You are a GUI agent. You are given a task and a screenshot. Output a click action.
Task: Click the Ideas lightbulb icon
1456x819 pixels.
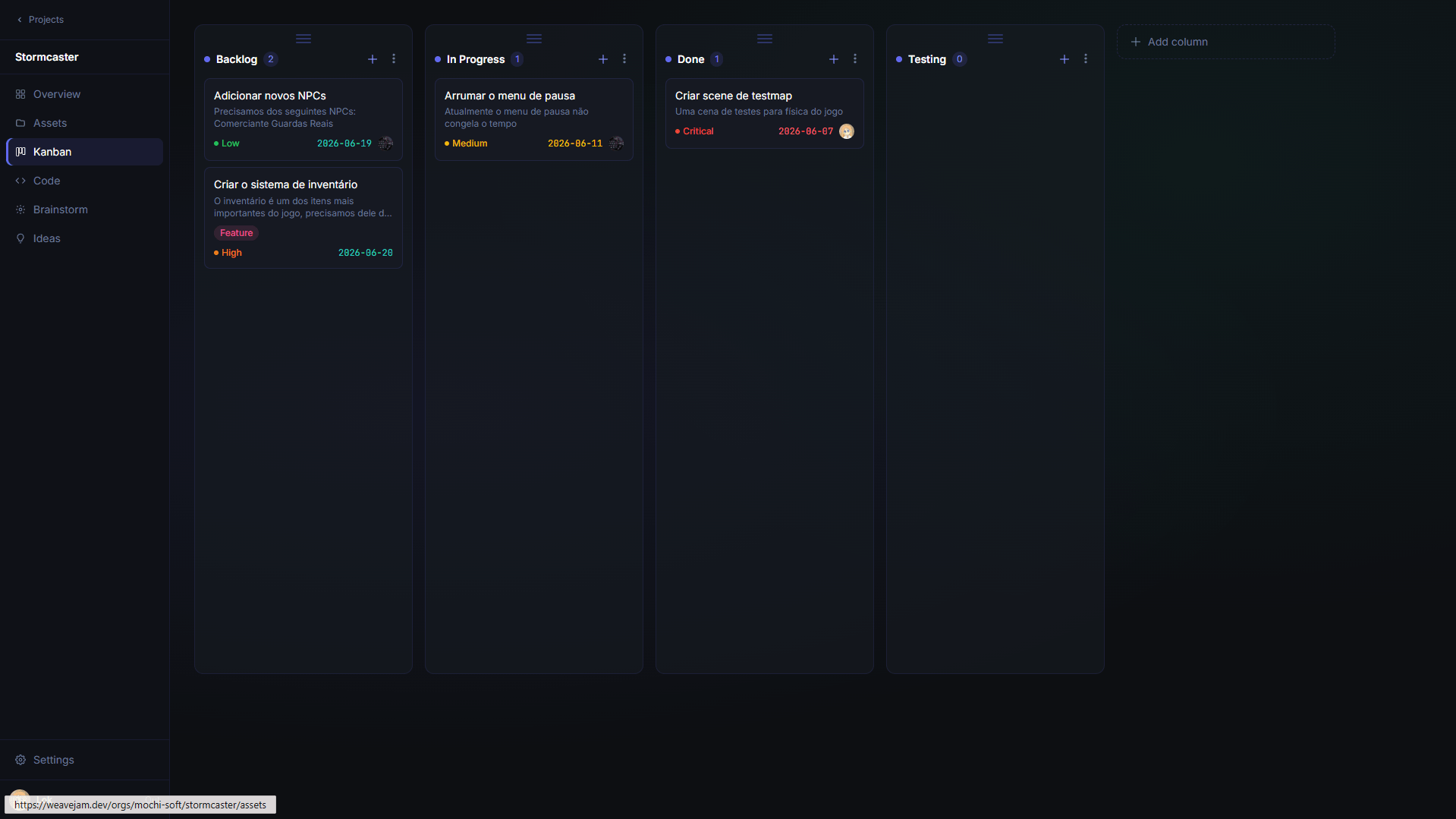click(20, 238)
